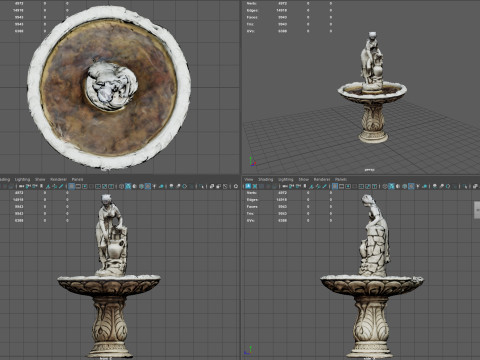Enable Wireframe shading in side viewport toolbar
The width and height of the screenshot is (480, 360).
click(x=385, y=186)
